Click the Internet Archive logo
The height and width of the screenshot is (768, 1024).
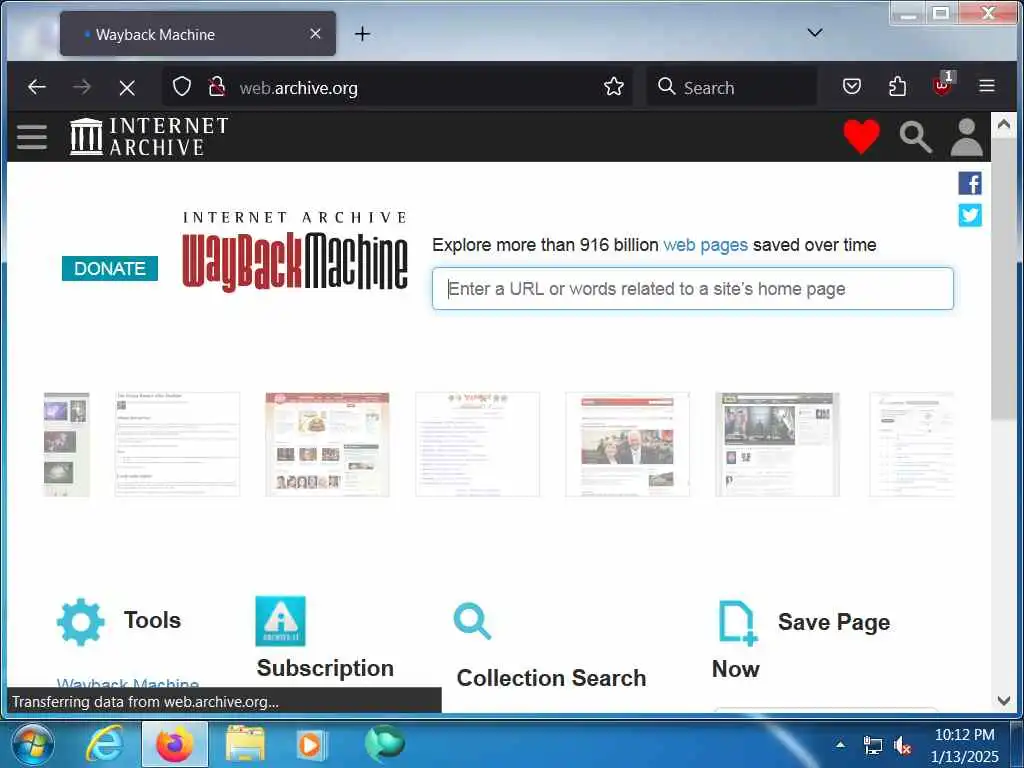149,136
